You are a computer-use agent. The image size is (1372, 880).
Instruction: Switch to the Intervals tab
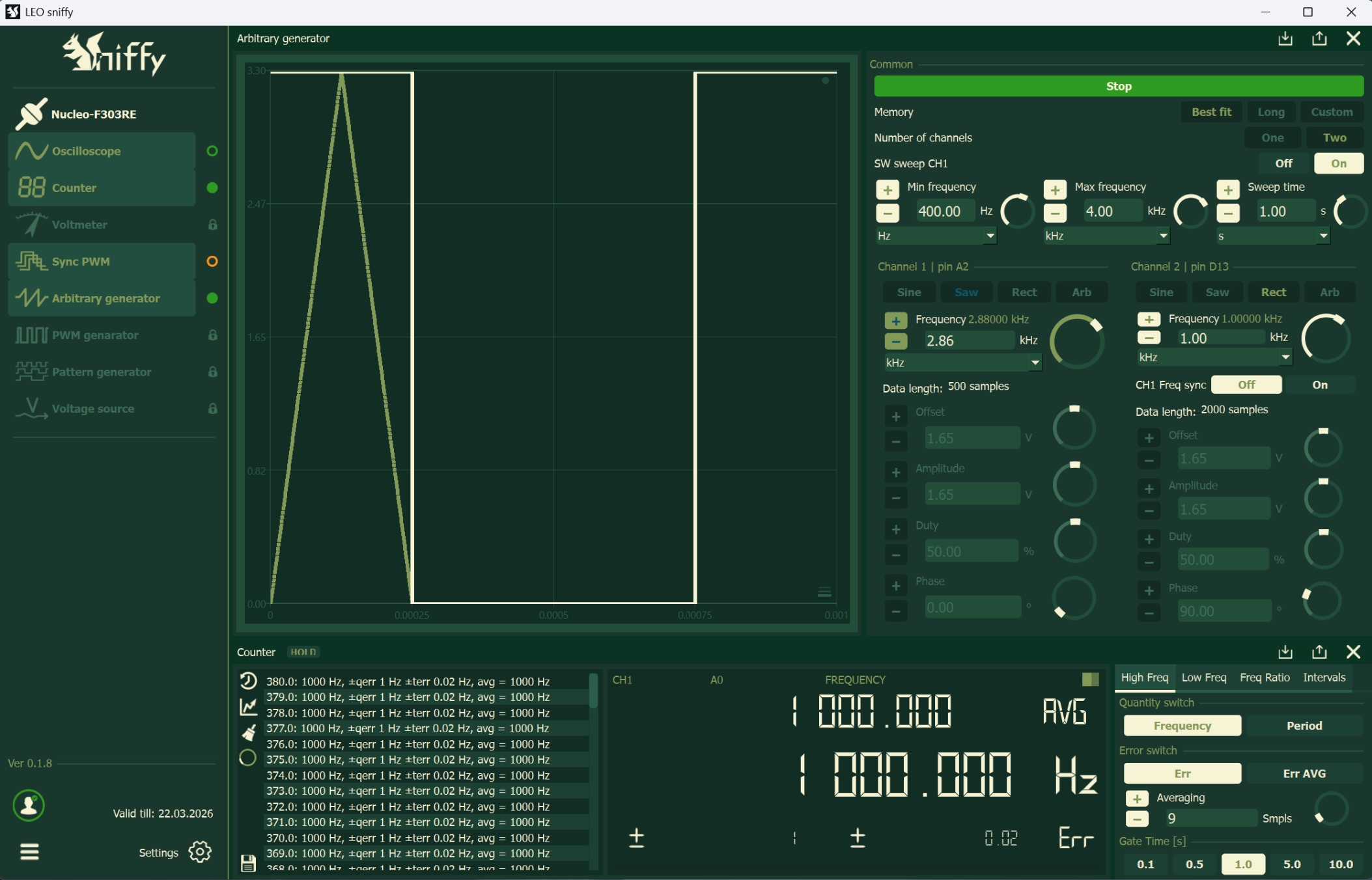(1324, 678)
